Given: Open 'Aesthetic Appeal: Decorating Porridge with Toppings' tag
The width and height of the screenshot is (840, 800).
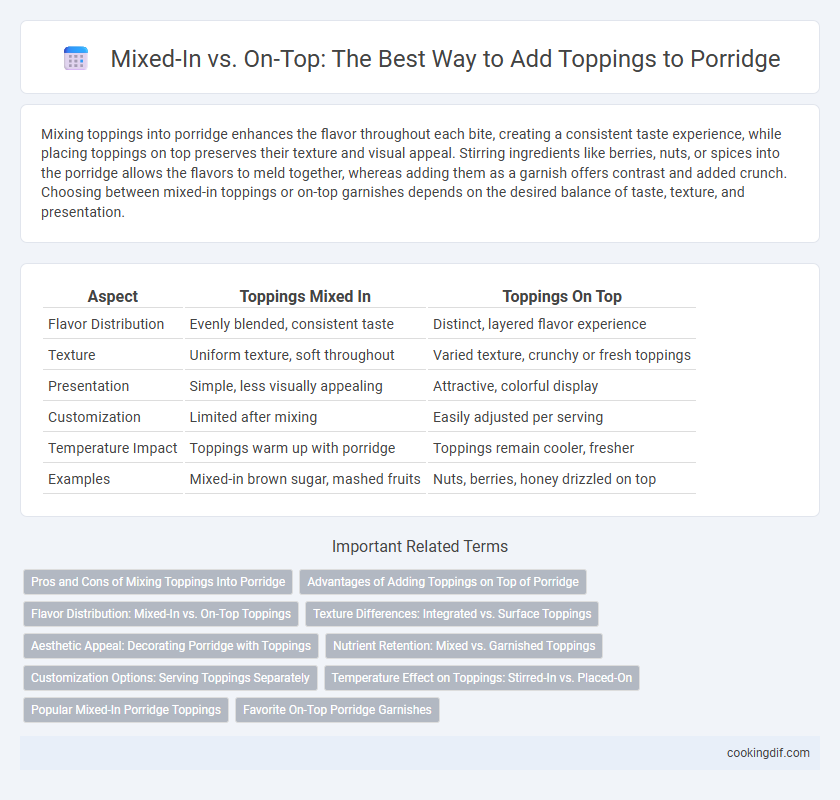Looking at the screenshot, I should 171,646.
